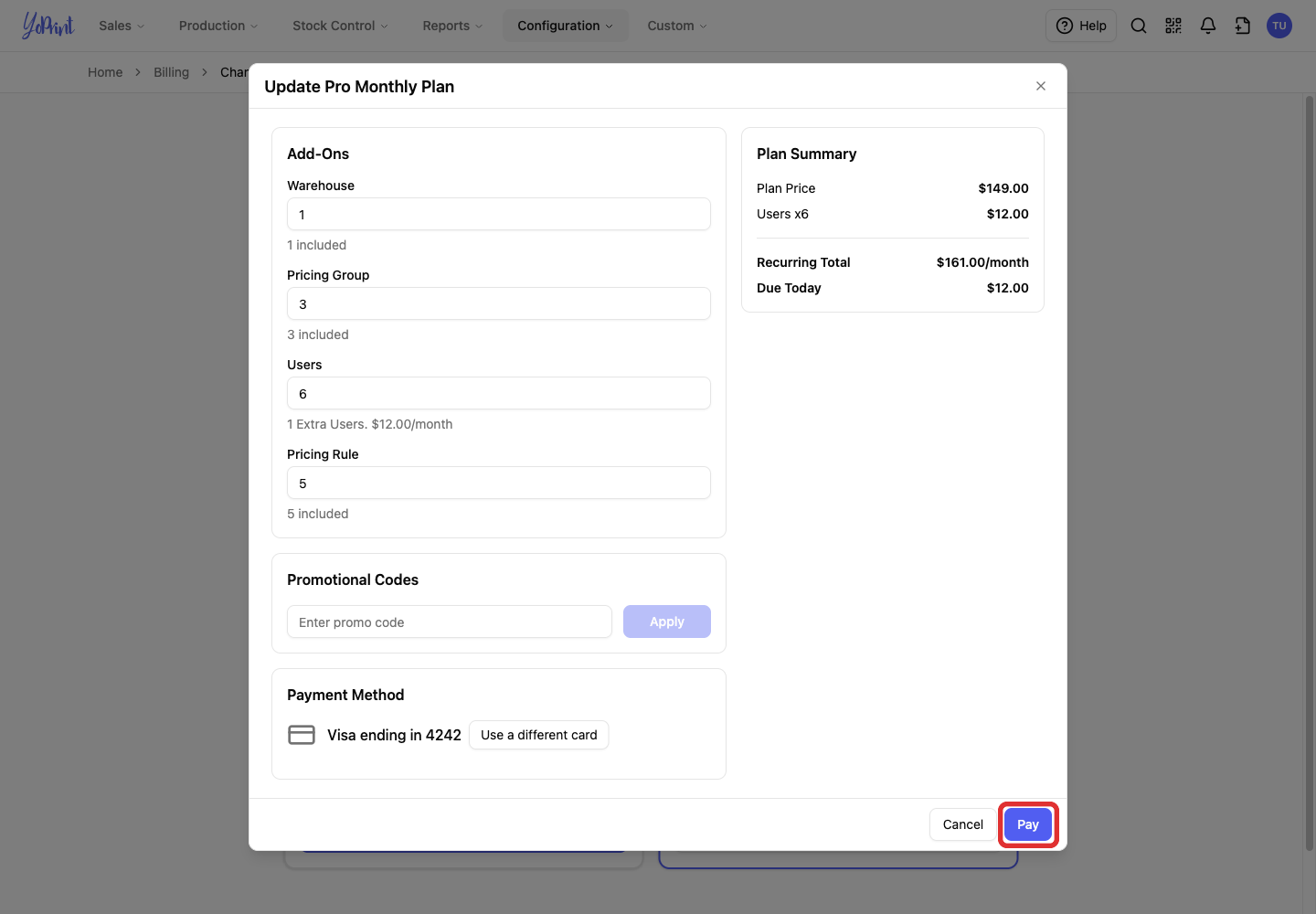1316x914 pixels.
Task: Click the Warehouse quantity field
Action: [499, 214]
